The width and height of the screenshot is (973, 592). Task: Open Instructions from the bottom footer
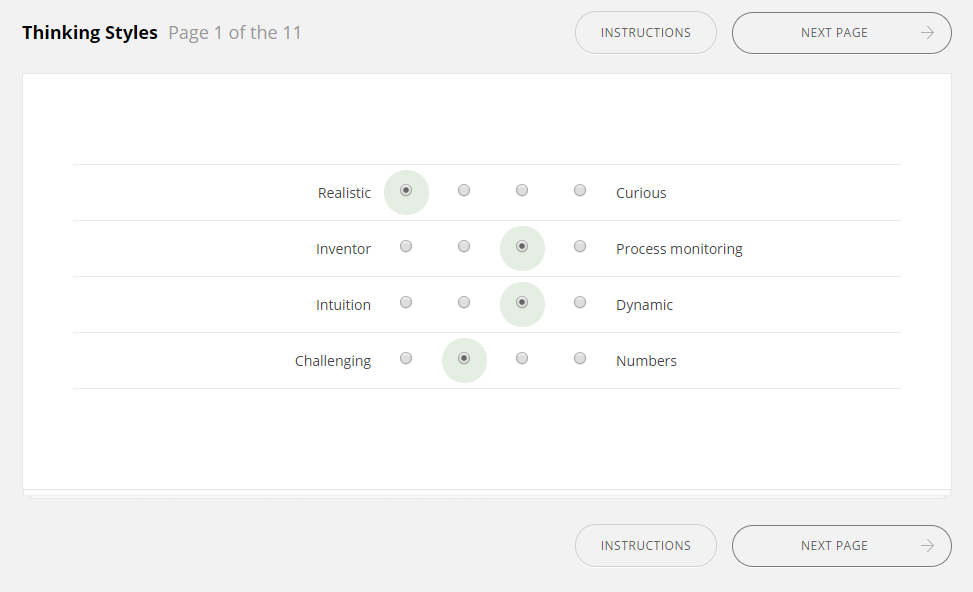pyautogui.click(x=646, y=546)
